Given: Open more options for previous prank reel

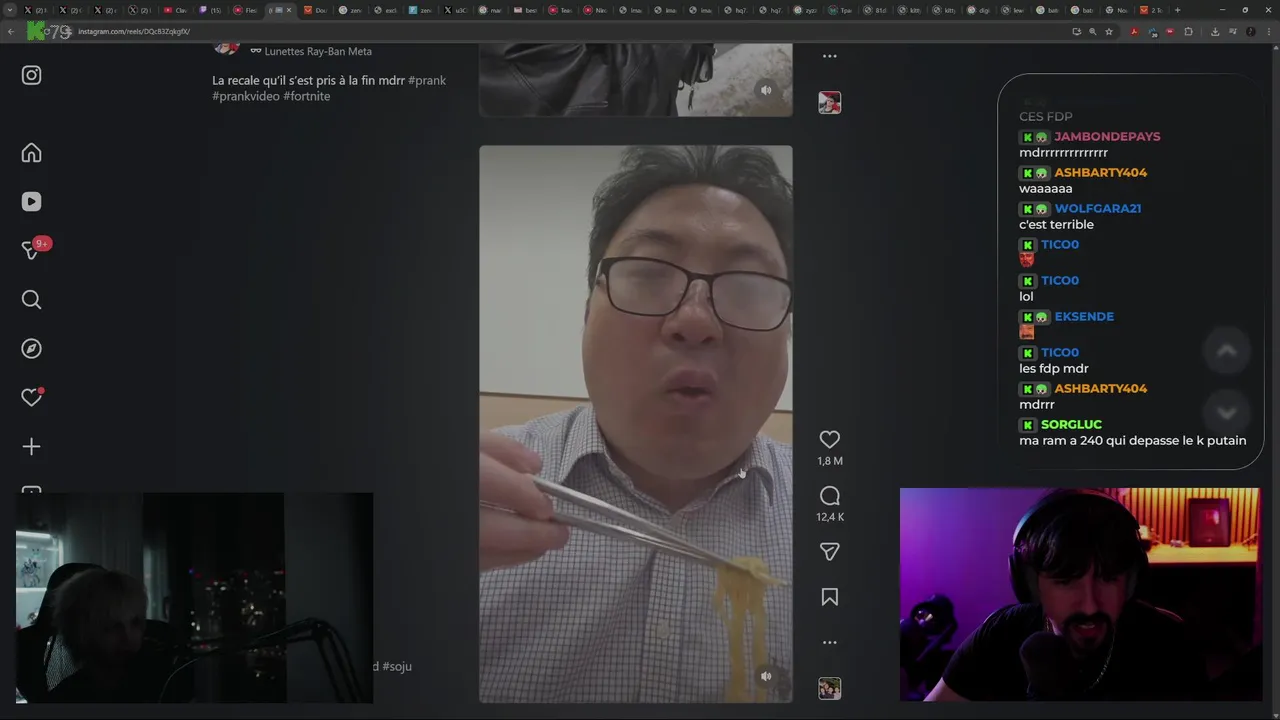Looking at the screenshot, I should click(x=829, y=56).
